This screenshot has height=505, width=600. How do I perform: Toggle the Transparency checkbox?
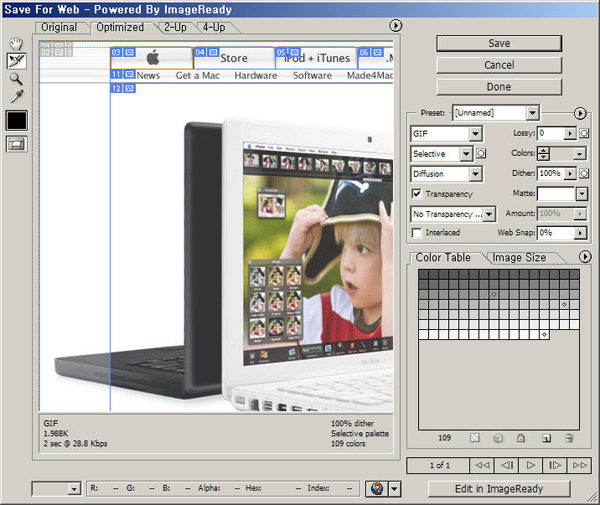tap(416, 194)
